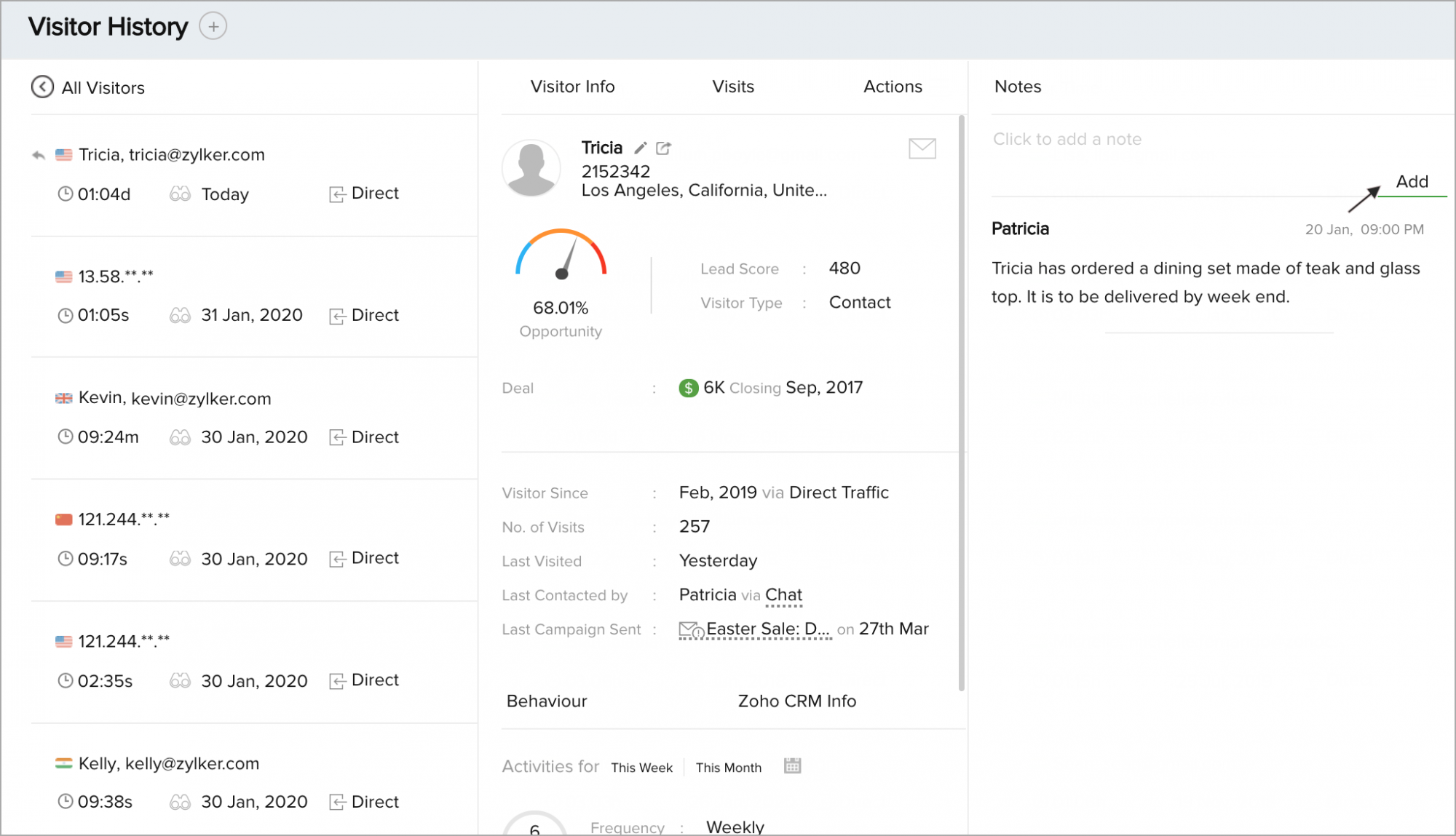Viewport: 1456px width, 836px height.
Task: Filter activities by This Week
Action: [x=641, y=768]
